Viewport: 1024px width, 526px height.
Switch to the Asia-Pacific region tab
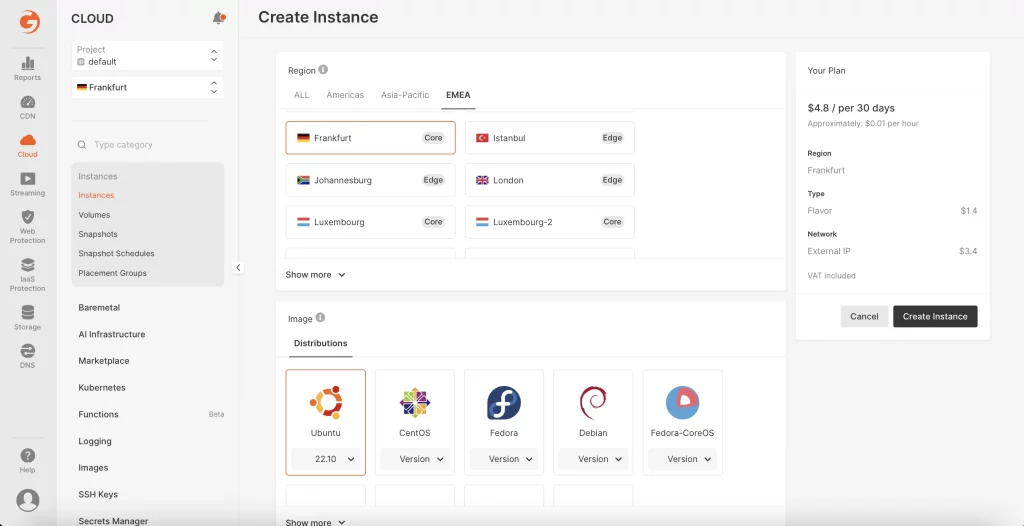click(404, 95)
